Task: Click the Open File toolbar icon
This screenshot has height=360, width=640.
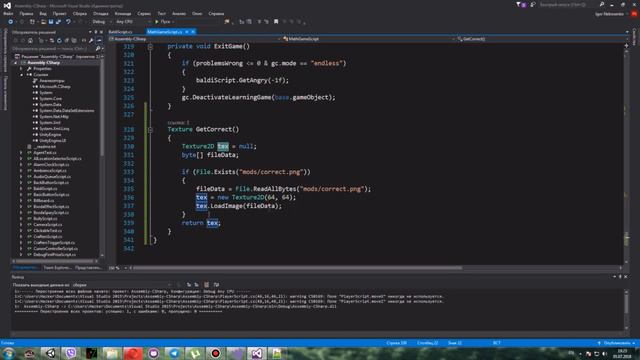Action: click(x=43, y=22)
